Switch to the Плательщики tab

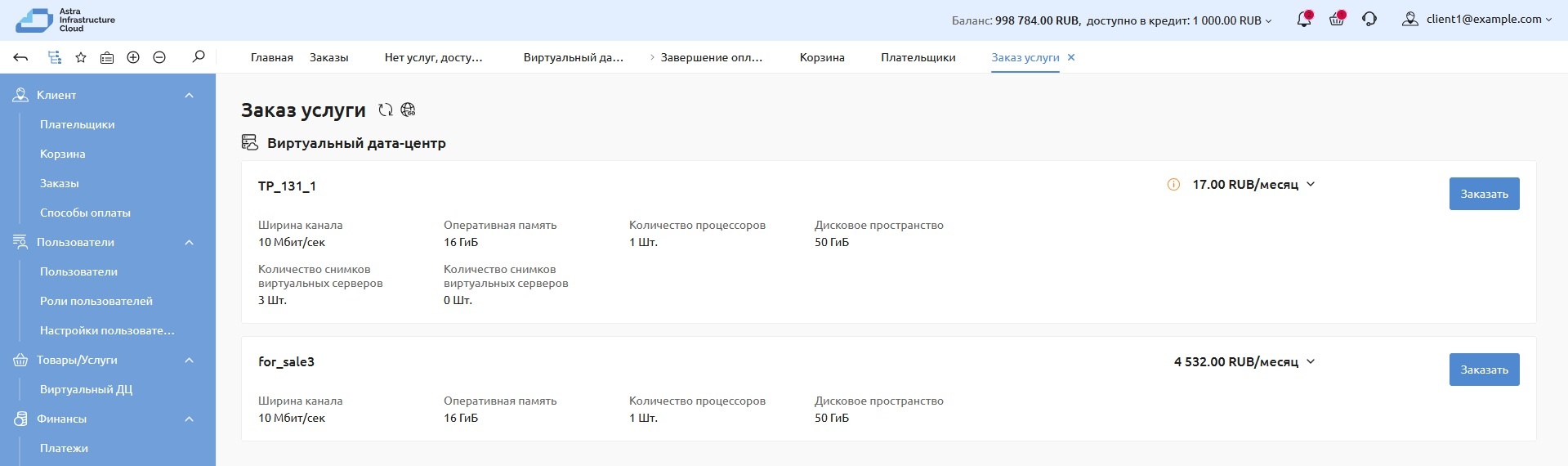(x=918, y=57)
